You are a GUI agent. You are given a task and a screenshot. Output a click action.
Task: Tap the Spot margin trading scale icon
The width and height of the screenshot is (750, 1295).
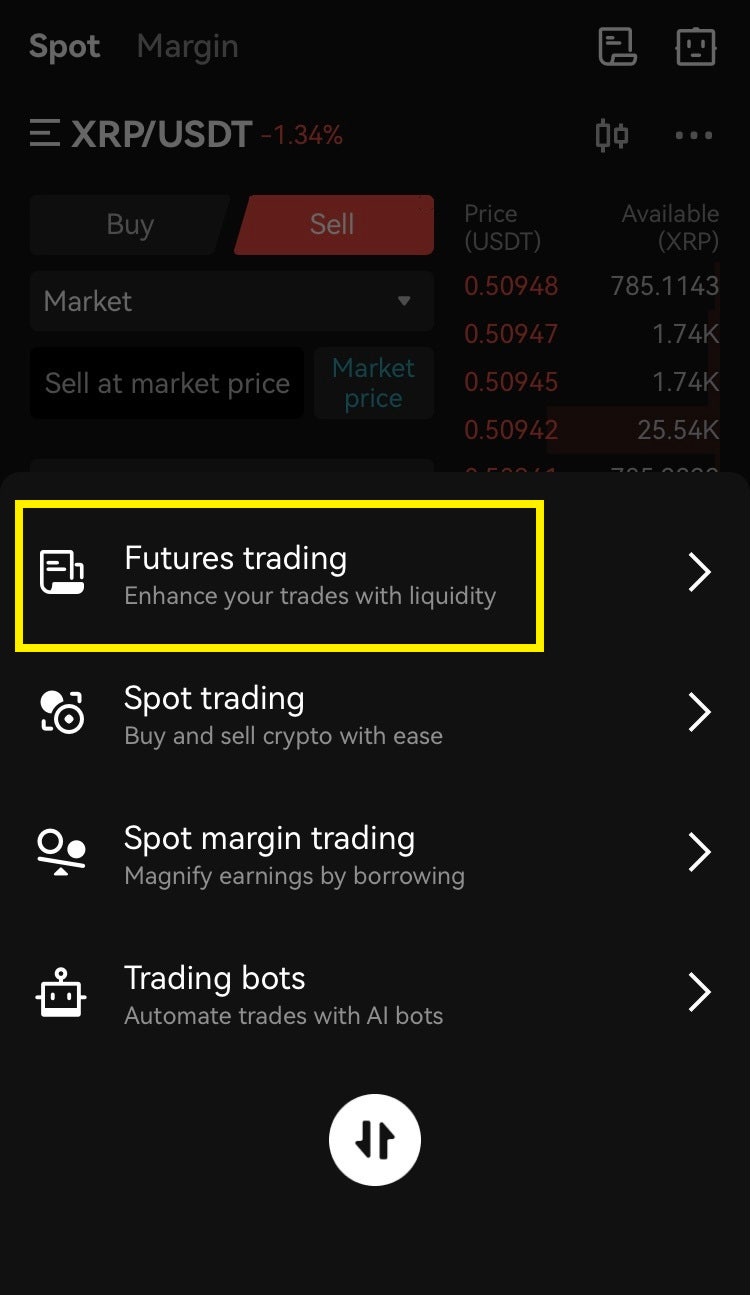(61, 852)
